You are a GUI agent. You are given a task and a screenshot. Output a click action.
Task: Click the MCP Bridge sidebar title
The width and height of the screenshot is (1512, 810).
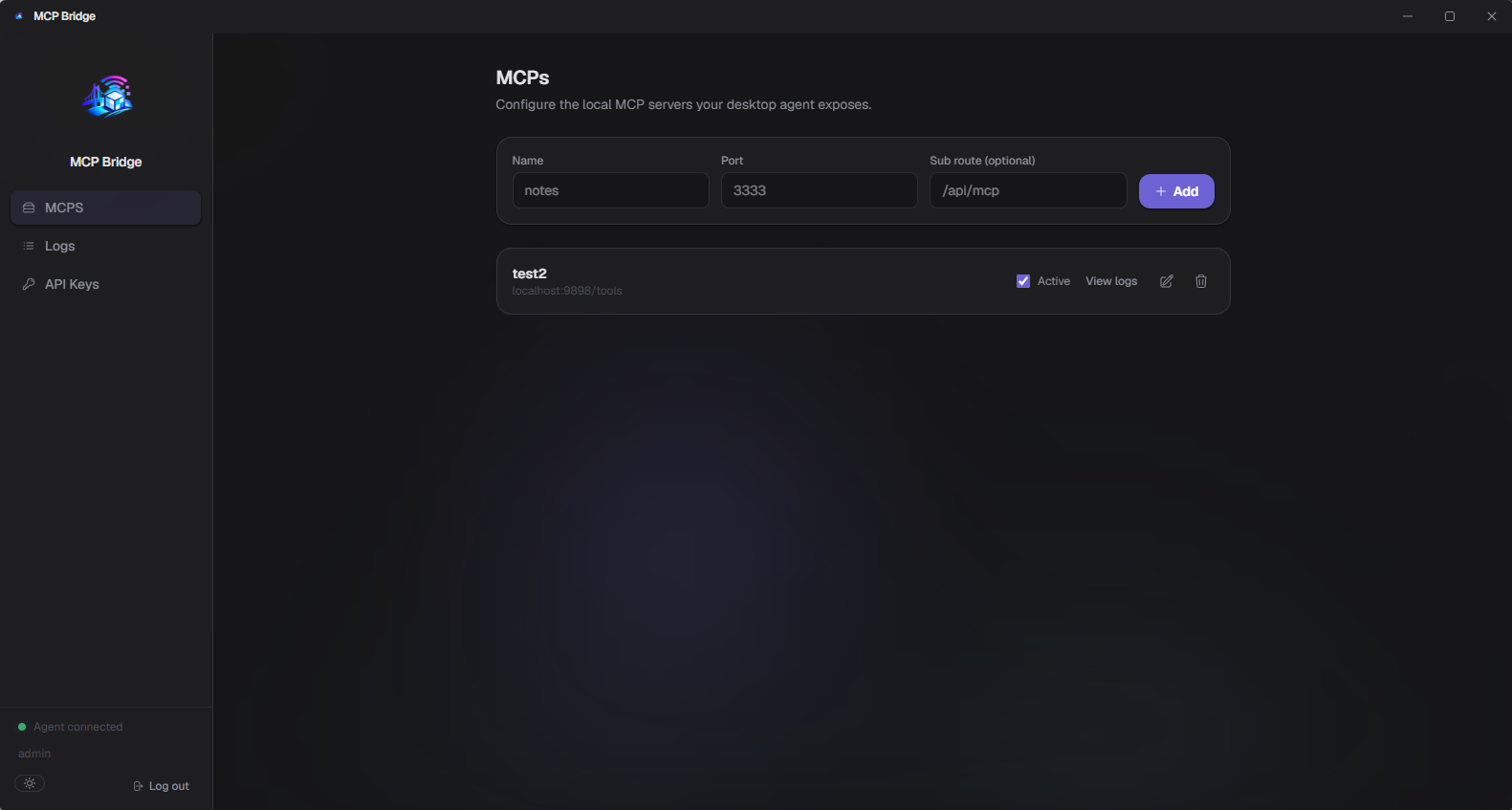tap(106, 162)
